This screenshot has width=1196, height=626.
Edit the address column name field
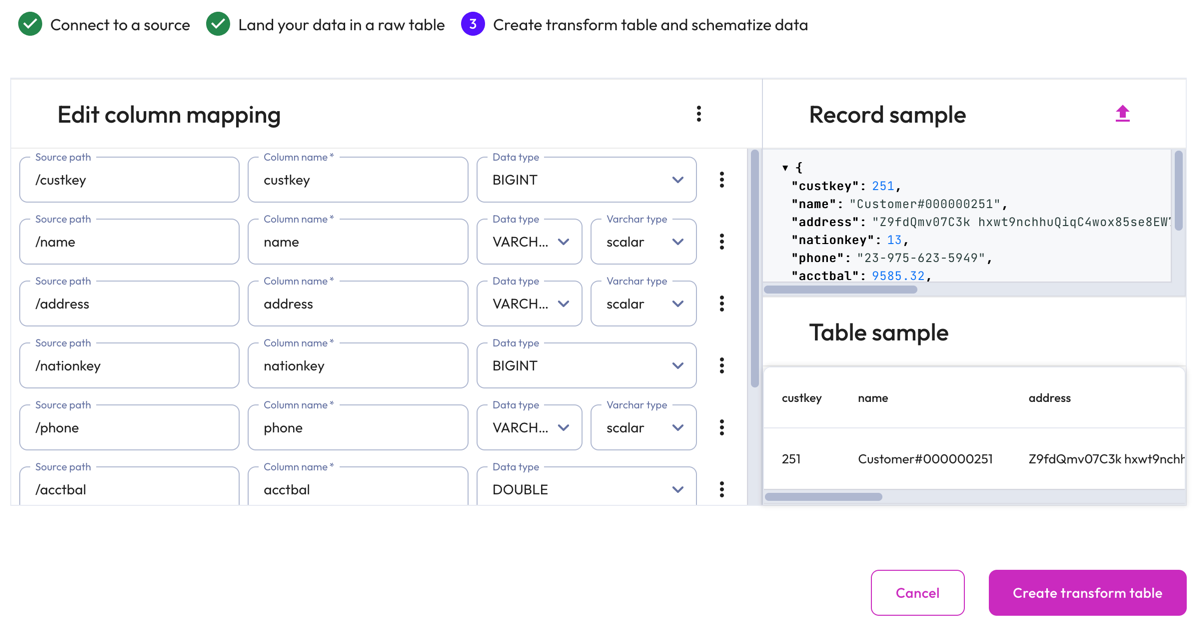coord(358,303)
